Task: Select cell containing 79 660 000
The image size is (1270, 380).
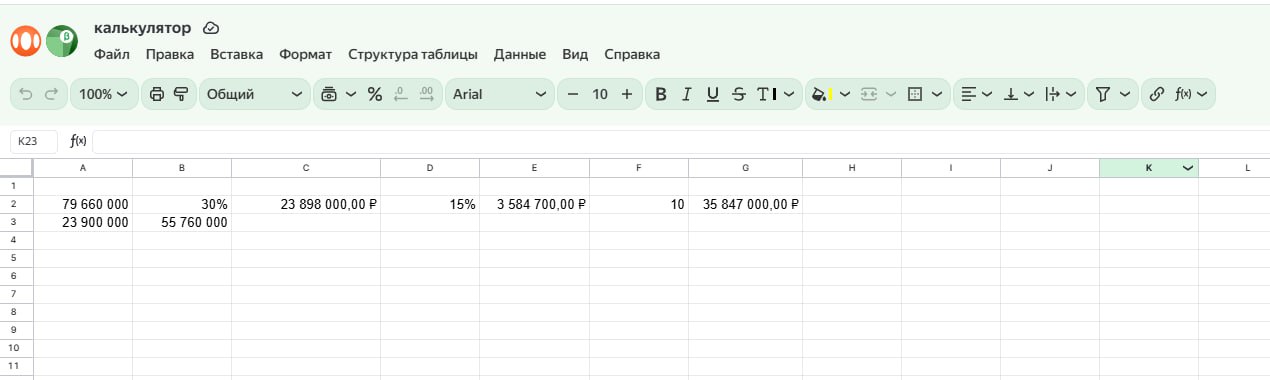Action: (x=82, y=204)
